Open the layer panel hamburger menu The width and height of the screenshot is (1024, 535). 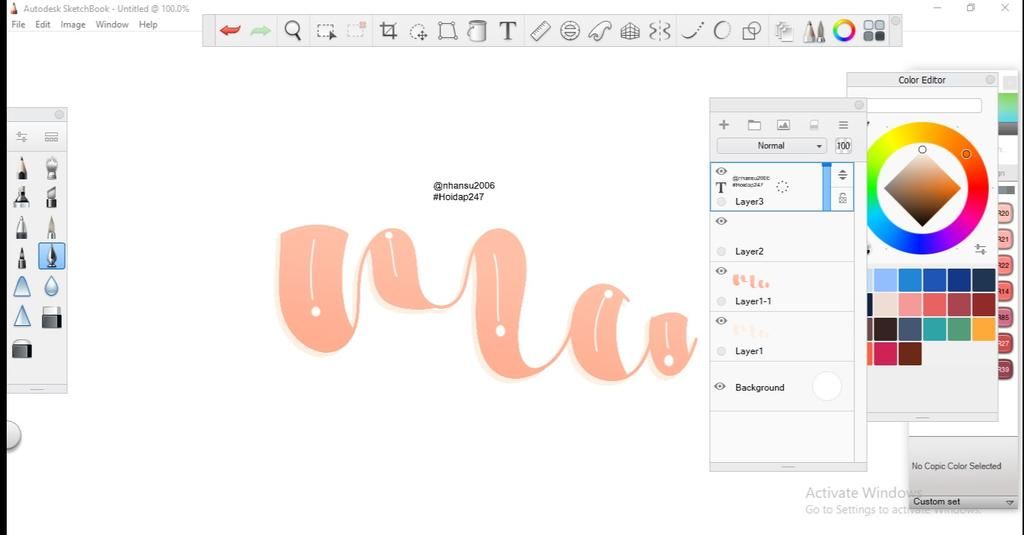pos(843,125)
